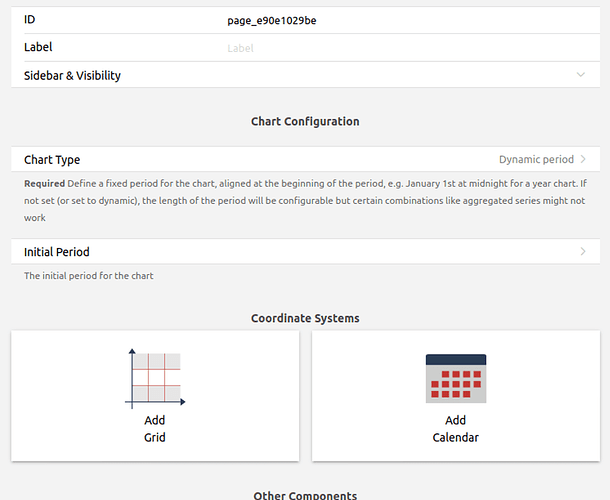Click the ID field label
The image size is (610, 500).
tap(30, 20)
